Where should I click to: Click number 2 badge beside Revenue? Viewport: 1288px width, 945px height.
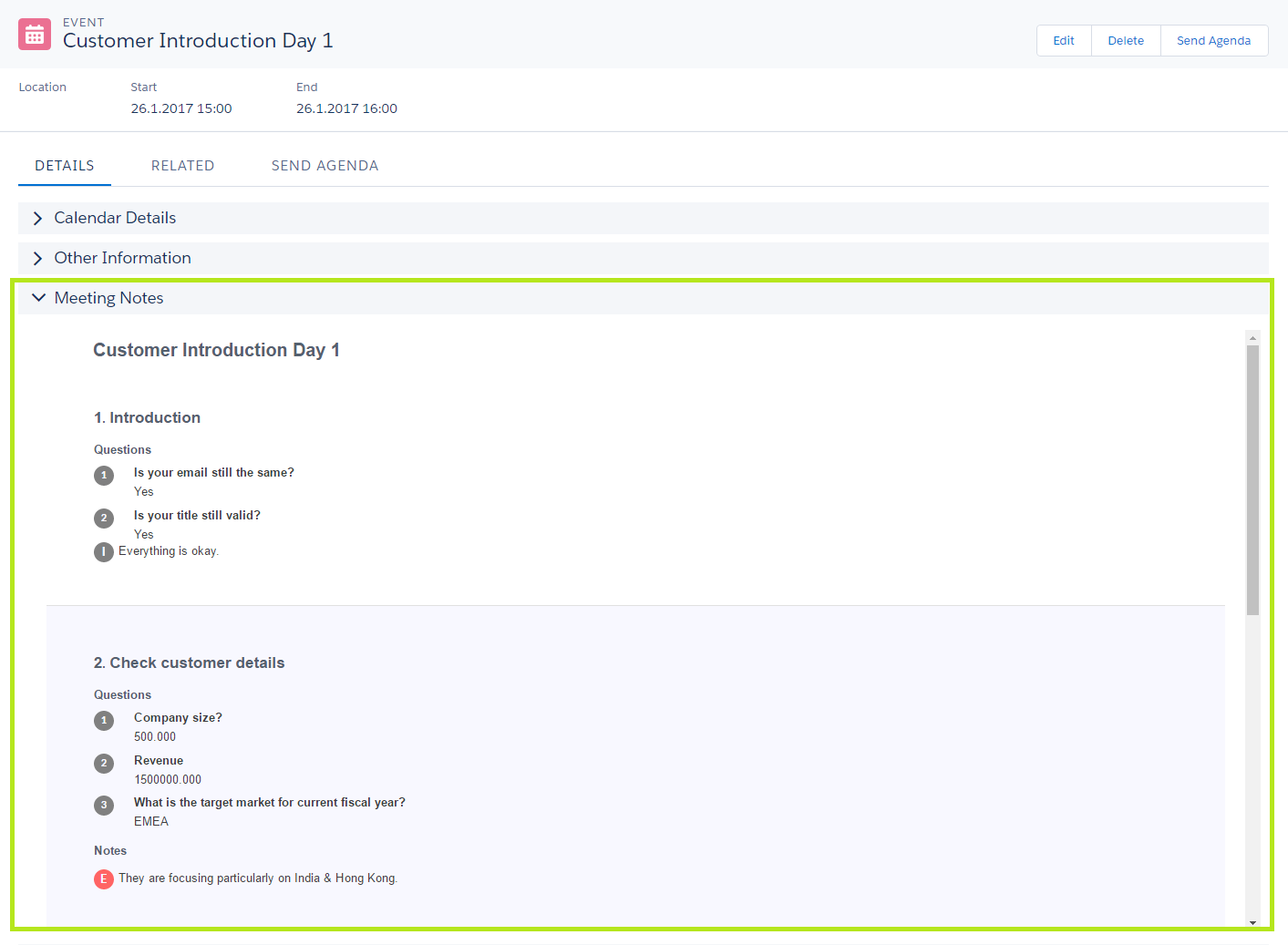(104, 763)
